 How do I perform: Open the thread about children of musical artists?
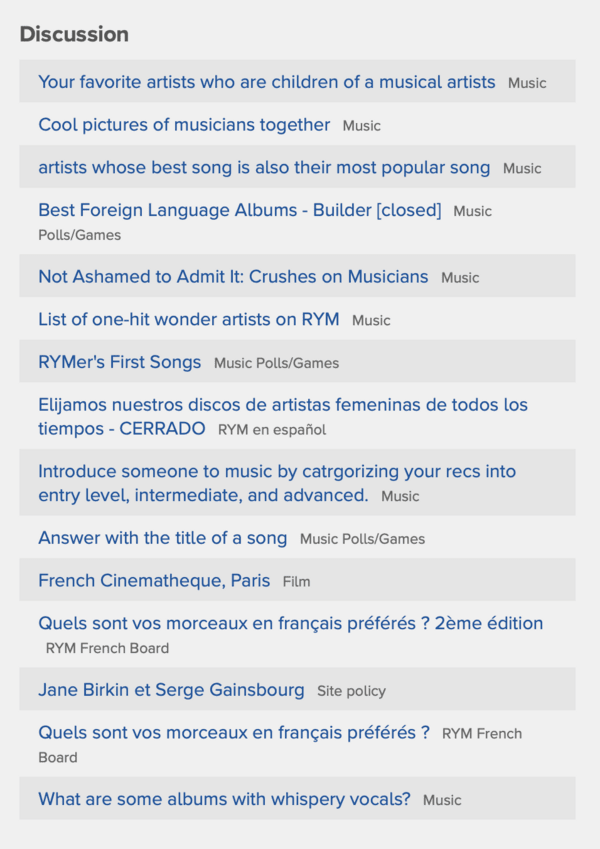pyautogui.click(x=265, y=83)
